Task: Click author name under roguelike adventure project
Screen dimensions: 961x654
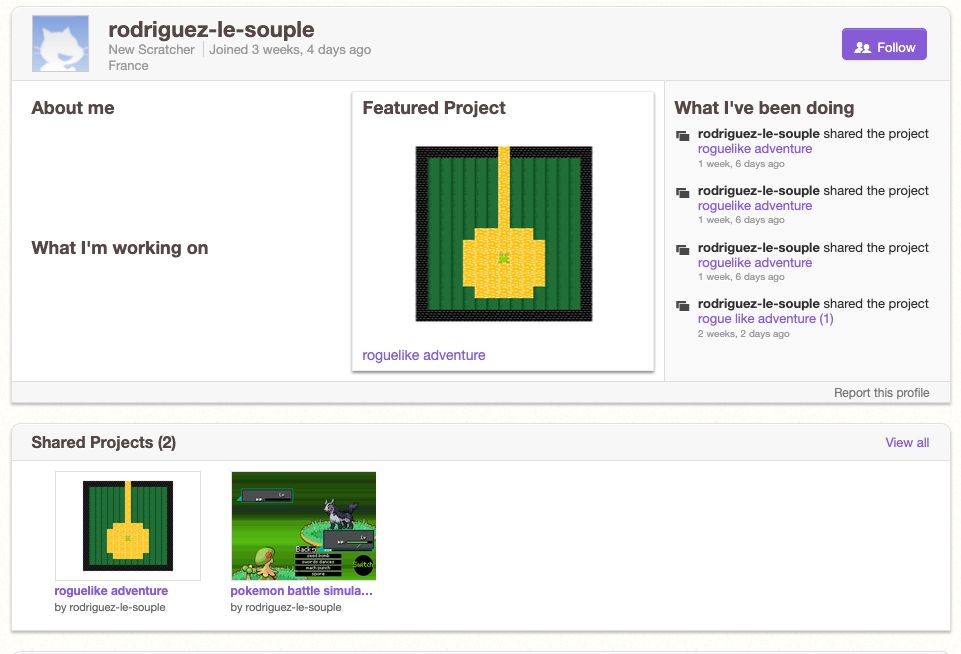Action: pyautogui.click(x=117, y=607)
